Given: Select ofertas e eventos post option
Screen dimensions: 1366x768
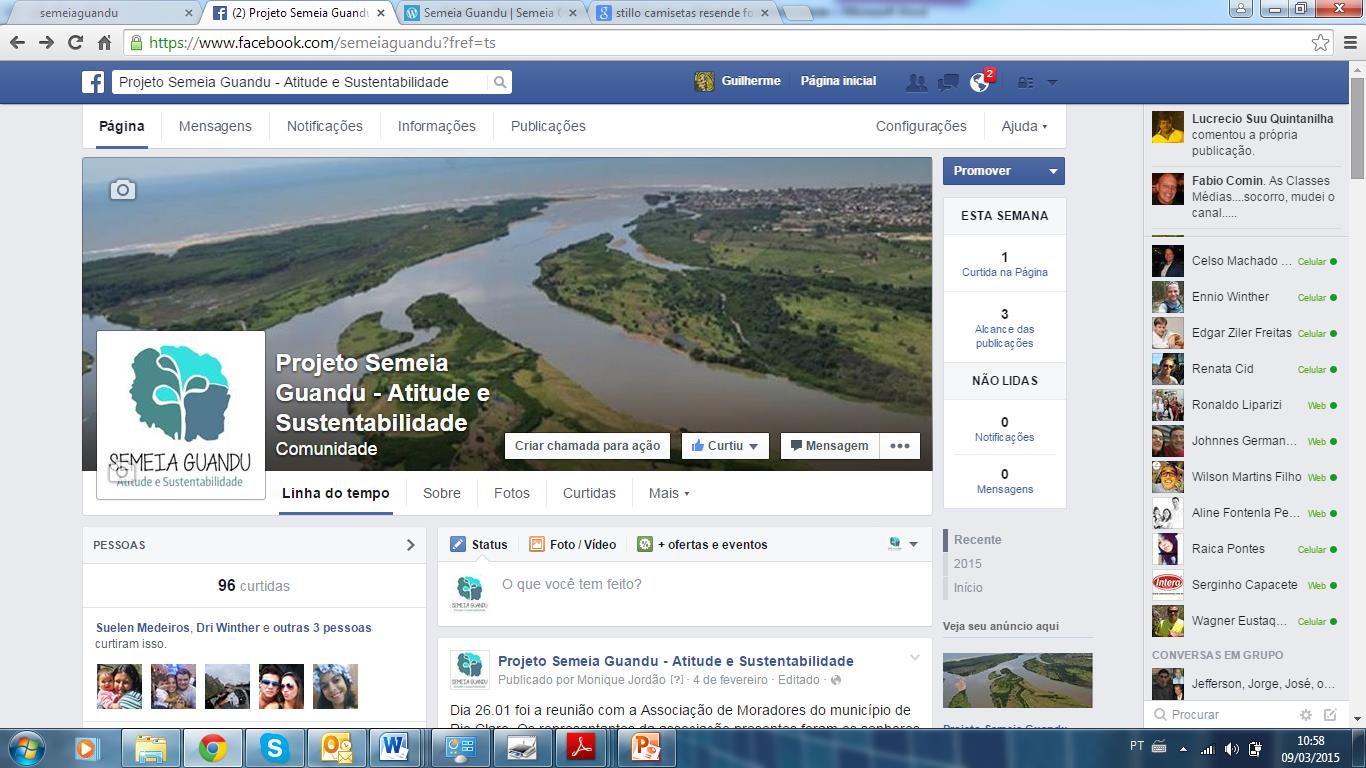Looking at the screenshot, I should [703, 544].
